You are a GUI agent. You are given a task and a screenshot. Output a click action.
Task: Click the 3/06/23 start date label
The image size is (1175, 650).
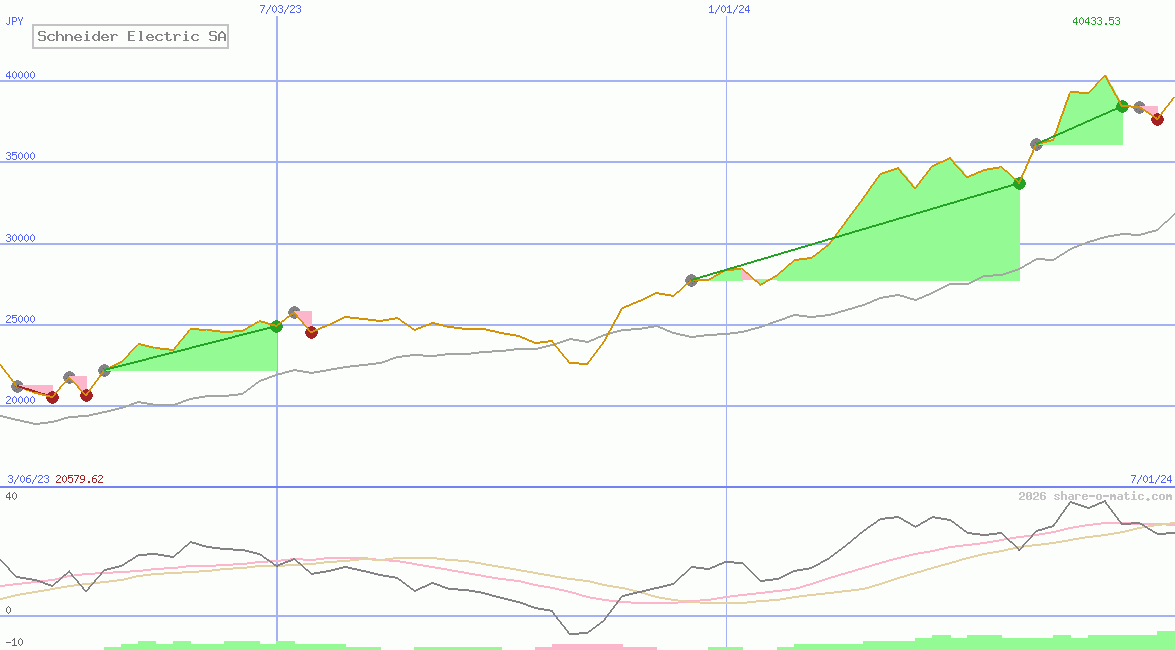click(x=28, y=479)
